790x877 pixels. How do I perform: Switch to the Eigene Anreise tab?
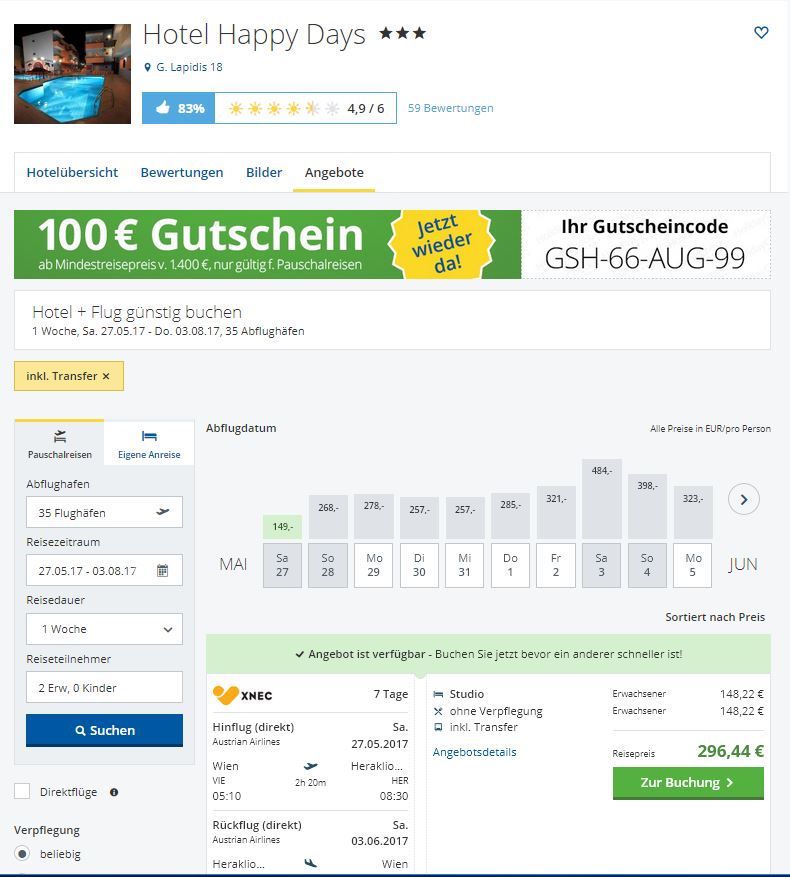pos(149,444)
